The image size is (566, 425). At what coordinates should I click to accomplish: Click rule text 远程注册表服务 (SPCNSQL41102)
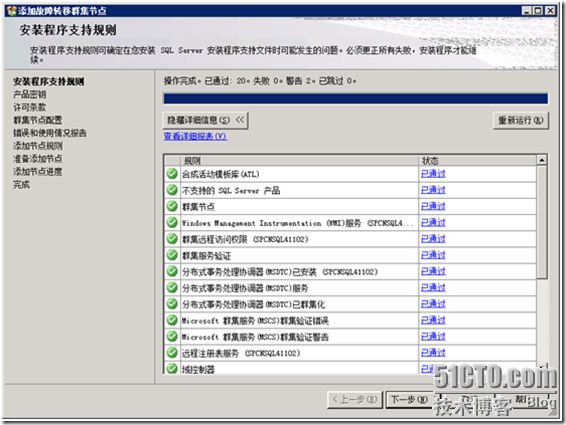(x=241, y=353)
